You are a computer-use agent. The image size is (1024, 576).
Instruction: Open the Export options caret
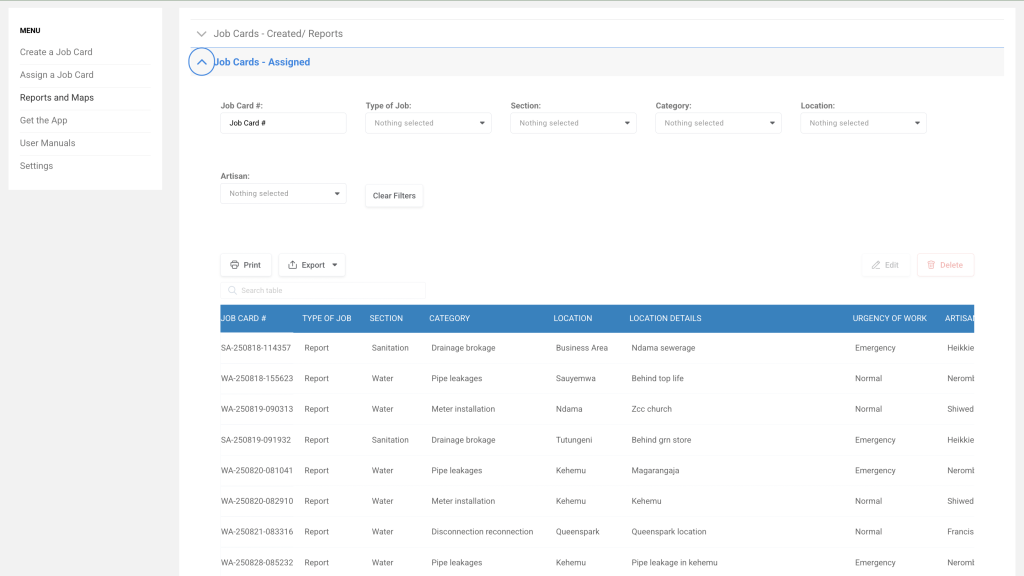click(x=335, y=265)
